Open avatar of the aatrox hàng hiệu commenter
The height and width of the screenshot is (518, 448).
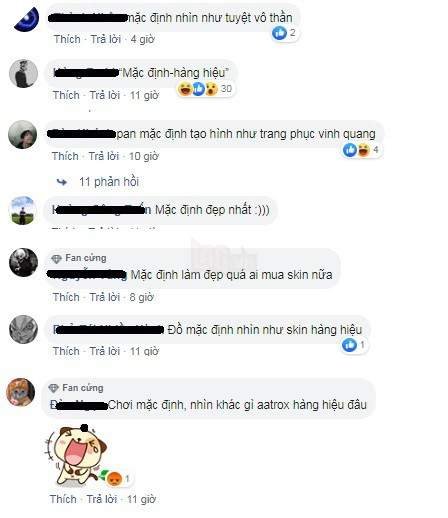pyautogui.click(x=21, y=392)
